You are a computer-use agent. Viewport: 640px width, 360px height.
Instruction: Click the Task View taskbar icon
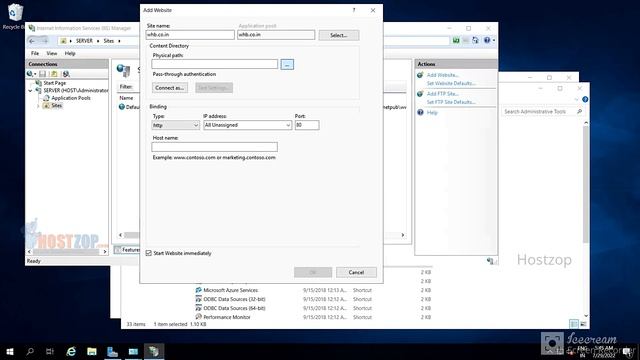(50, 351)
